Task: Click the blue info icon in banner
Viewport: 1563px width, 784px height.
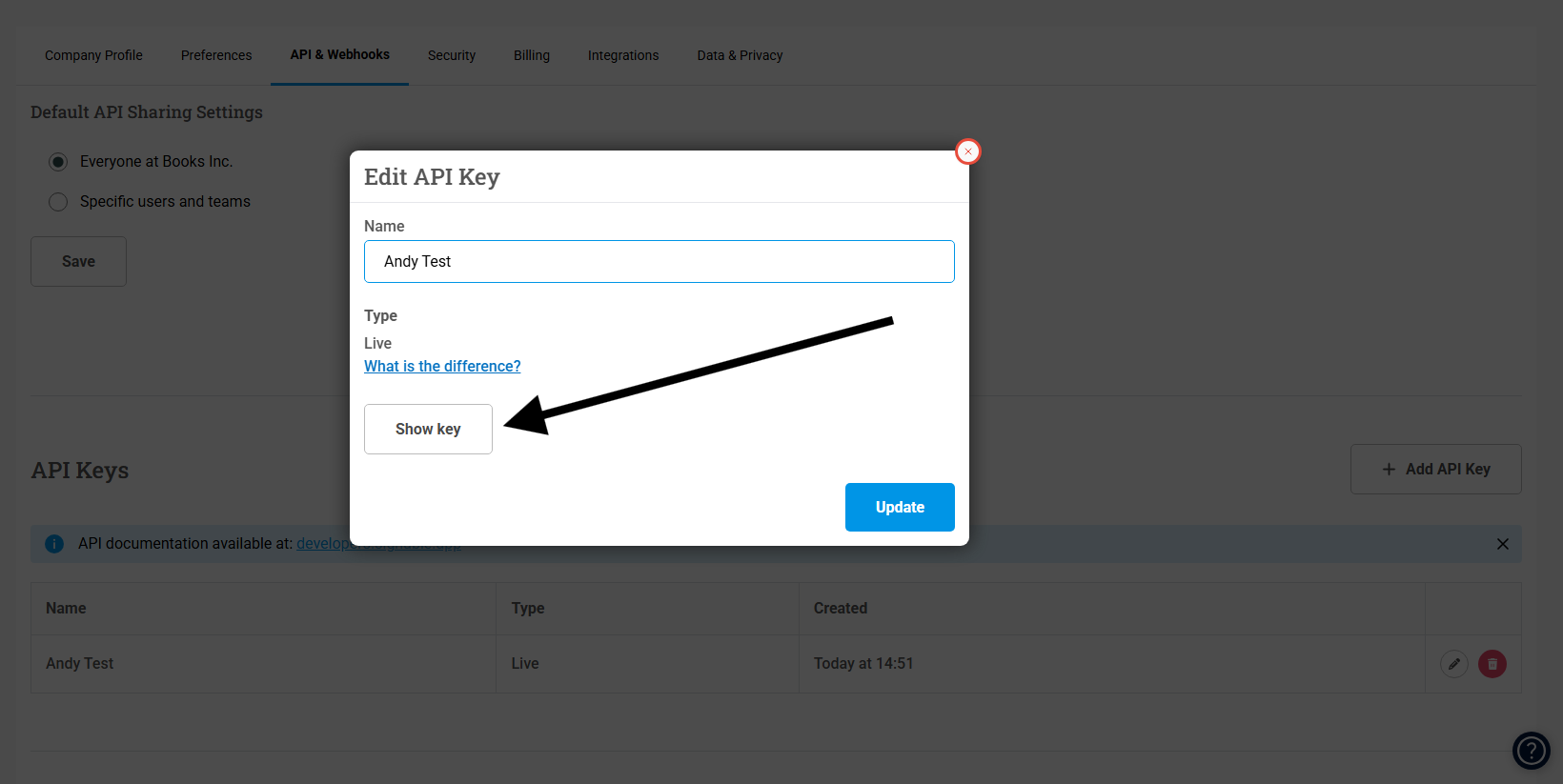Action: pos(54,544)
